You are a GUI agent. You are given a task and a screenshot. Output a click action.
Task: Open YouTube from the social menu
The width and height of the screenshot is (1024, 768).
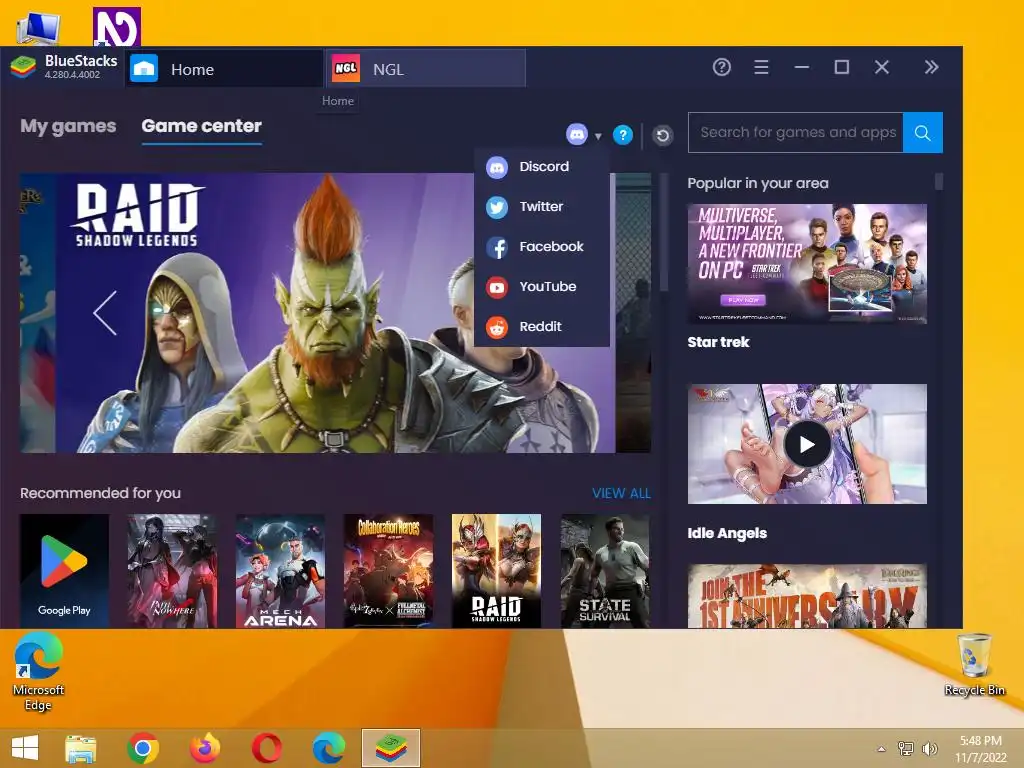[x=541, y=287]
